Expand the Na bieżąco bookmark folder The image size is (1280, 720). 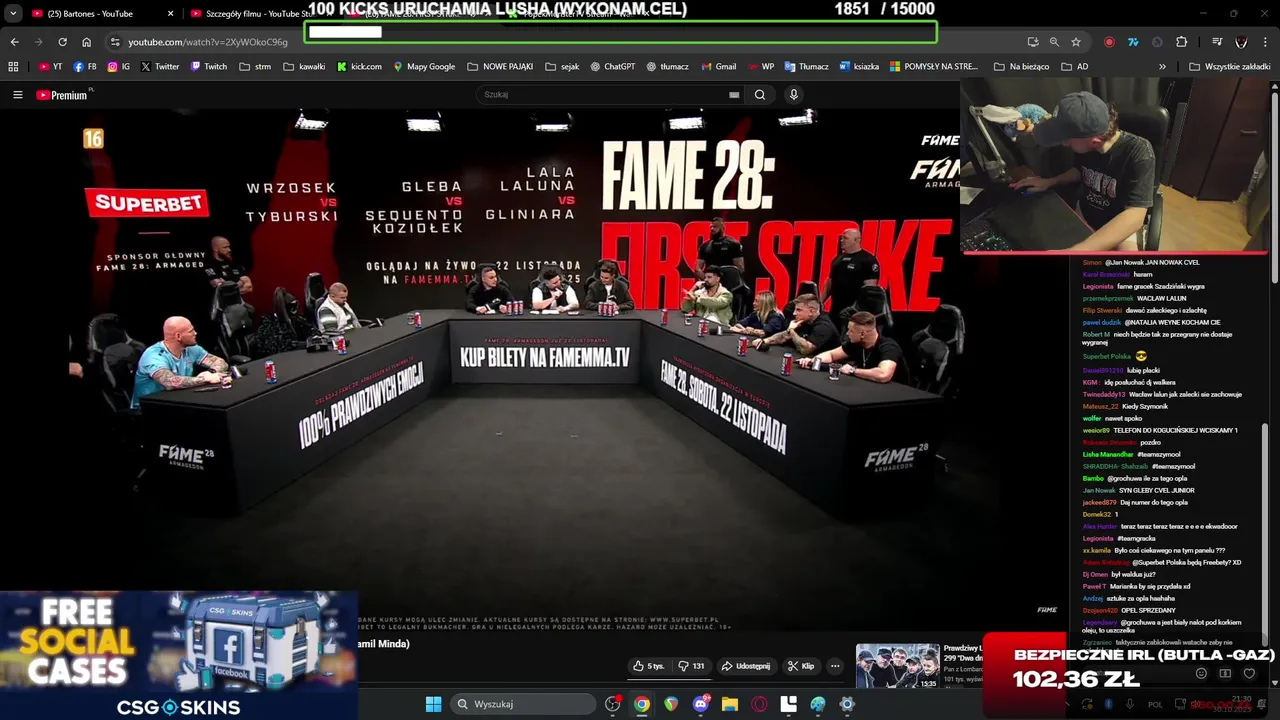(x=1021, y=67)
